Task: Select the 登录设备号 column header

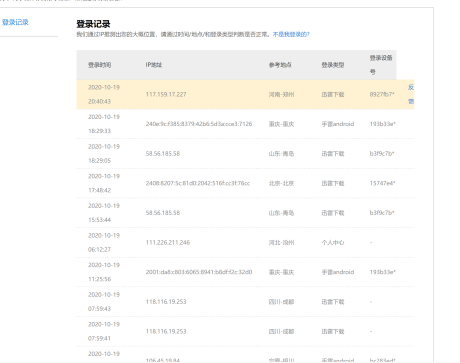Action: click(381, 65)
